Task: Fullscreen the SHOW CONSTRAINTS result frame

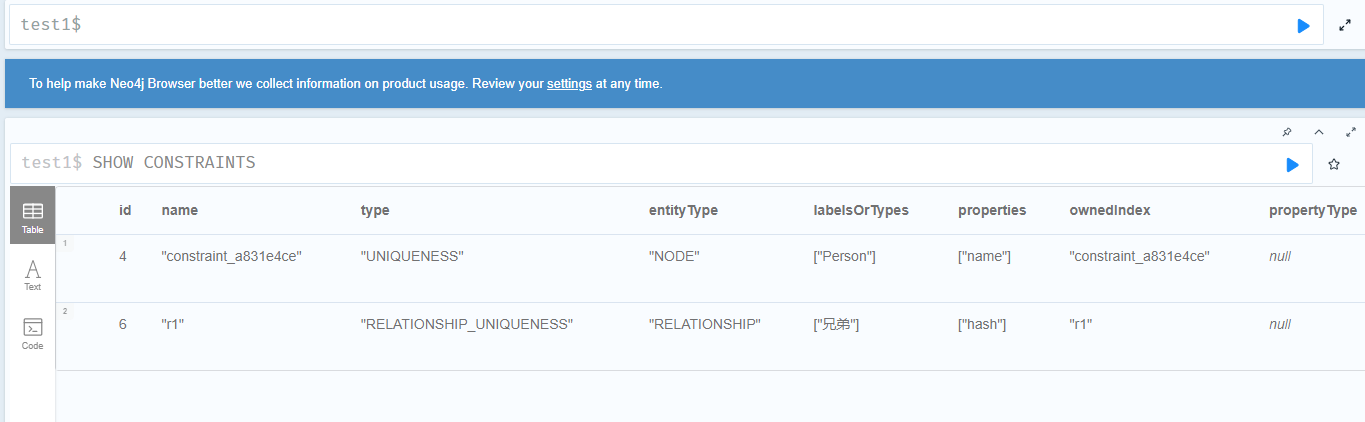Action: click(x=1351, y=132)
